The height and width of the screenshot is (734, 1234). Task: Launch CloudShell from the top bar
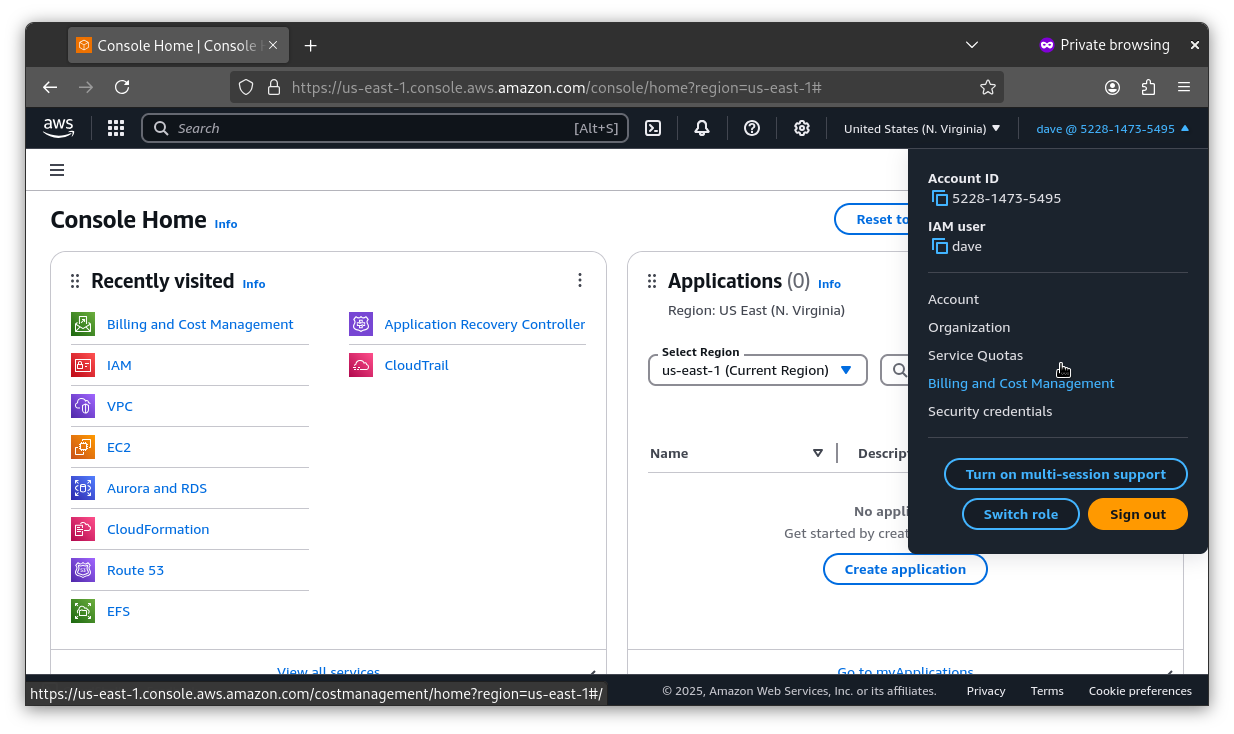pyautogui.click(x=653, y=128)
